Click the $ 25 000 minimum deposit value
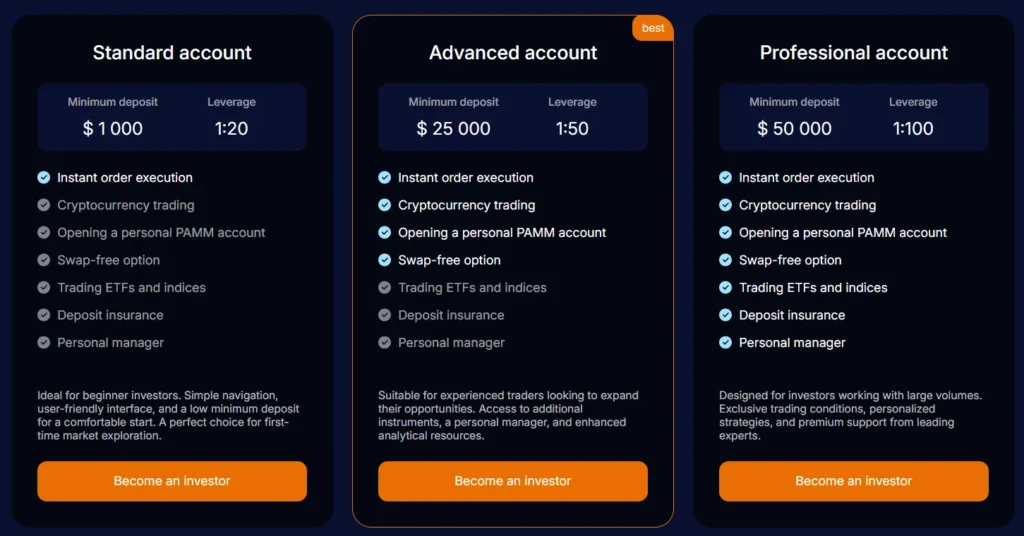The width and height of the screenshot is (1024, 536). [453, 129]
